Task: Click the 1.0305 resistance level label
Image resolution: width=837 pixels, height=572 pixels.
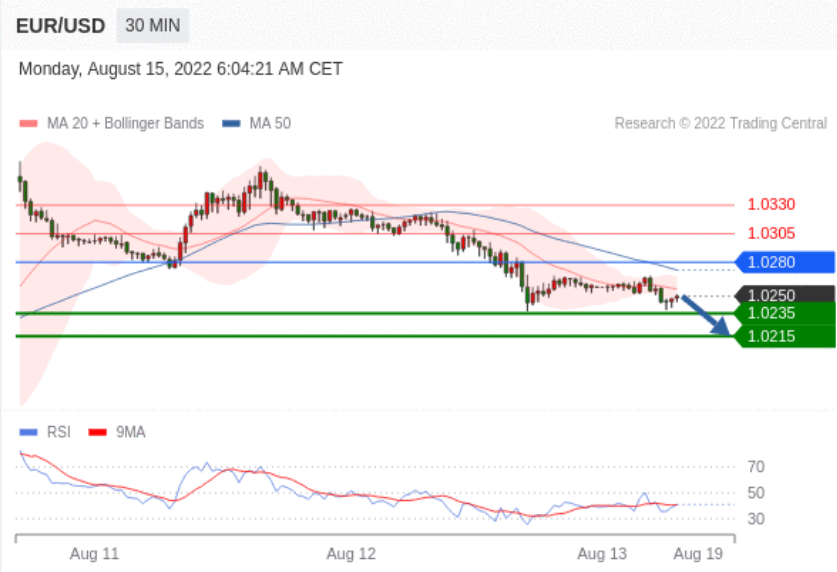Action: [771, 233]
